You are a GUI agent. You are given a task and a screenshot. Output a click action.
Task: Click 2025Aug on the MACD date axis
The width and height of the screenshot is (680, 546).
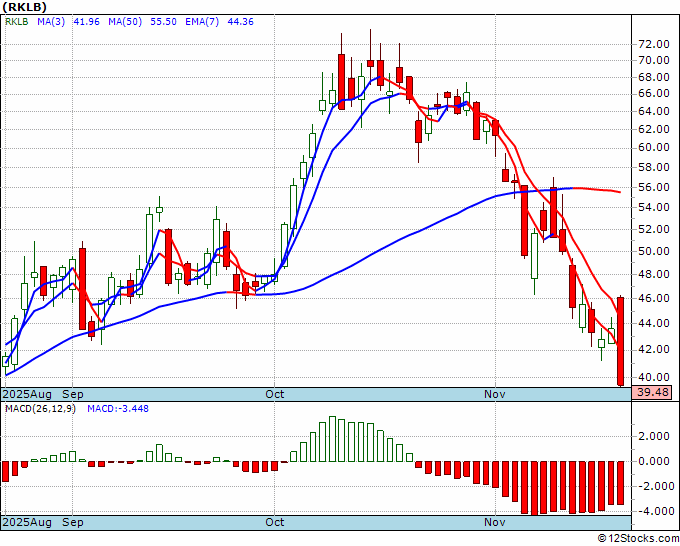[x=27, y=522]
